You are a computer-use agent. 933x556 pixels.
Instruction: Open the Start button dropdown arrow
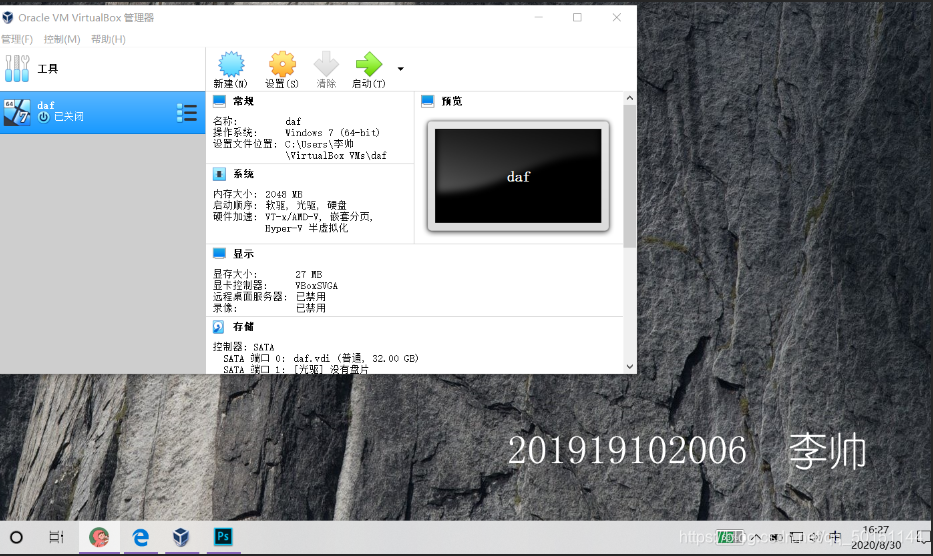pyautogui.click(x=400, y=69)
